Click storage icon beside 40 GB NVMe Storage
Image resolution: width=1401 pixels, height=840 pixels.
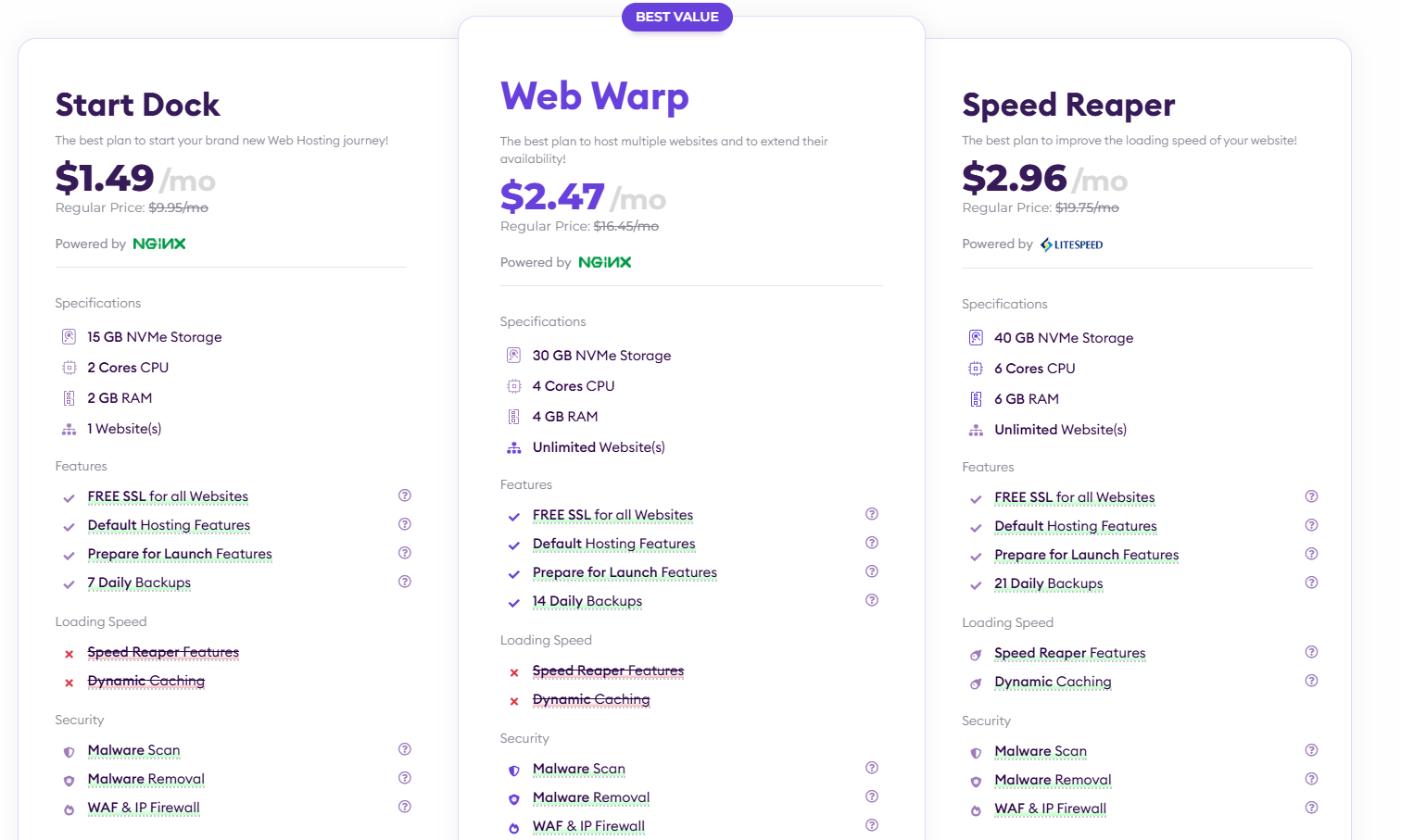[976, 338]
